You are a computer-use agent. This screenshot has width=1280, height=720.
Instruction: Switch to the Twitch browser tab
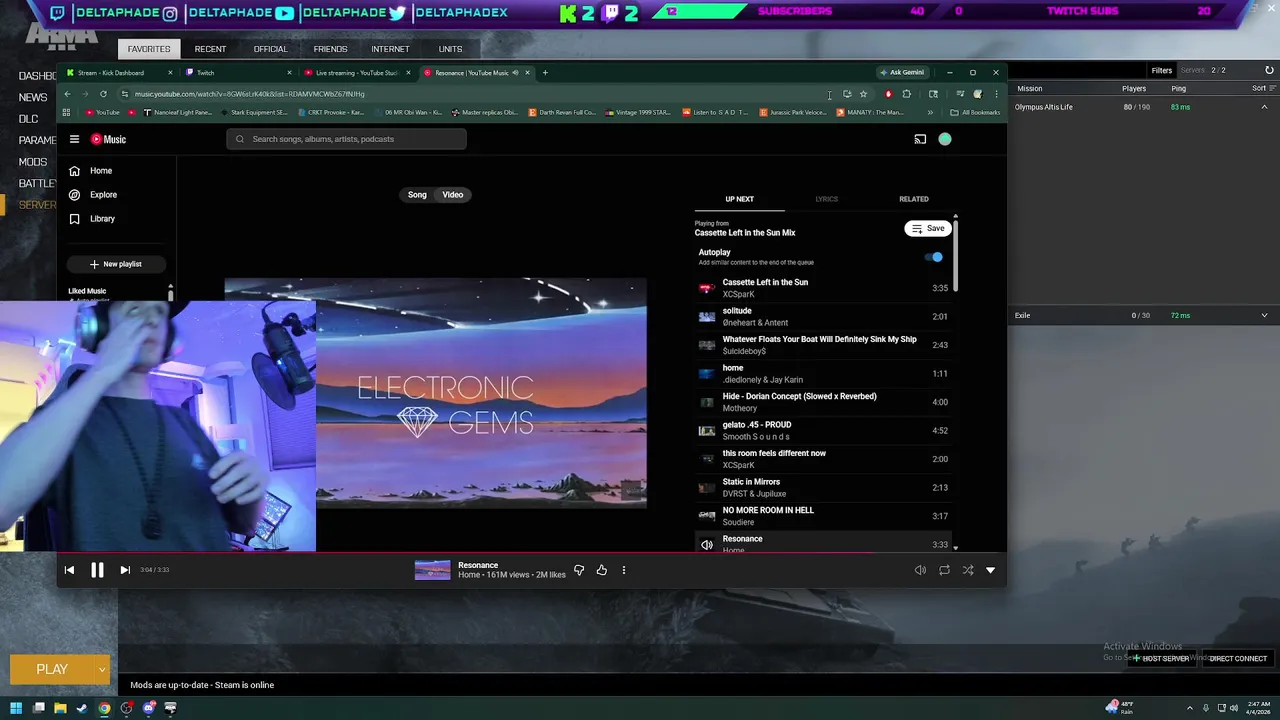pos(240,73)
